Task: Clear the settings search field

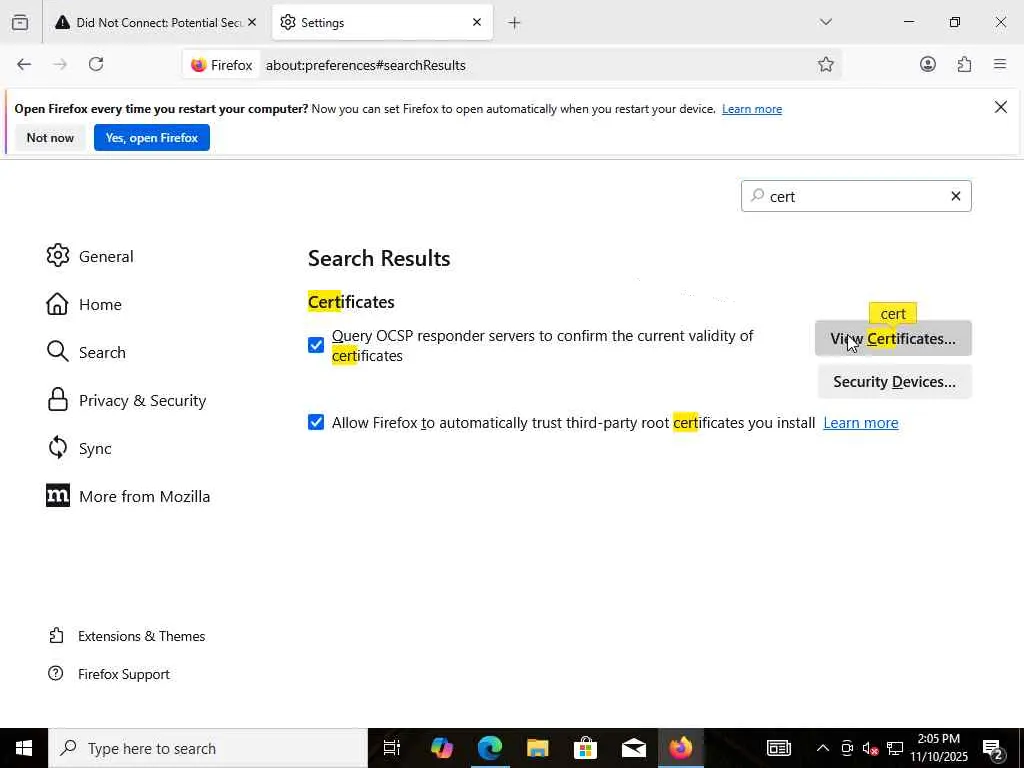Action: tap(955, 196)
